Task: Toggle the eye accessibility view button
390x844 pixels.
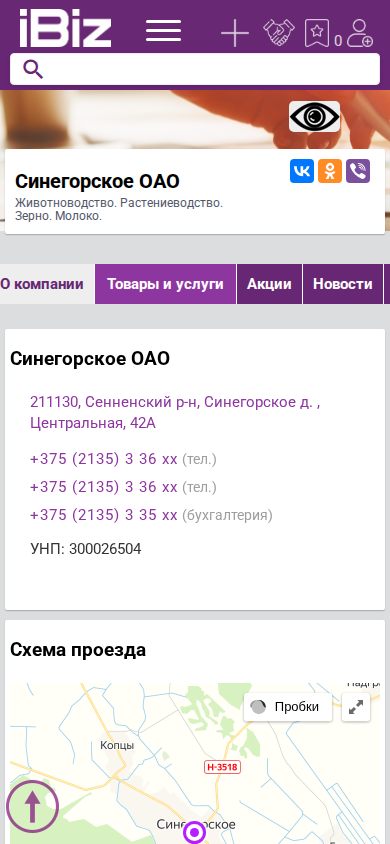Action: [314, 116]
